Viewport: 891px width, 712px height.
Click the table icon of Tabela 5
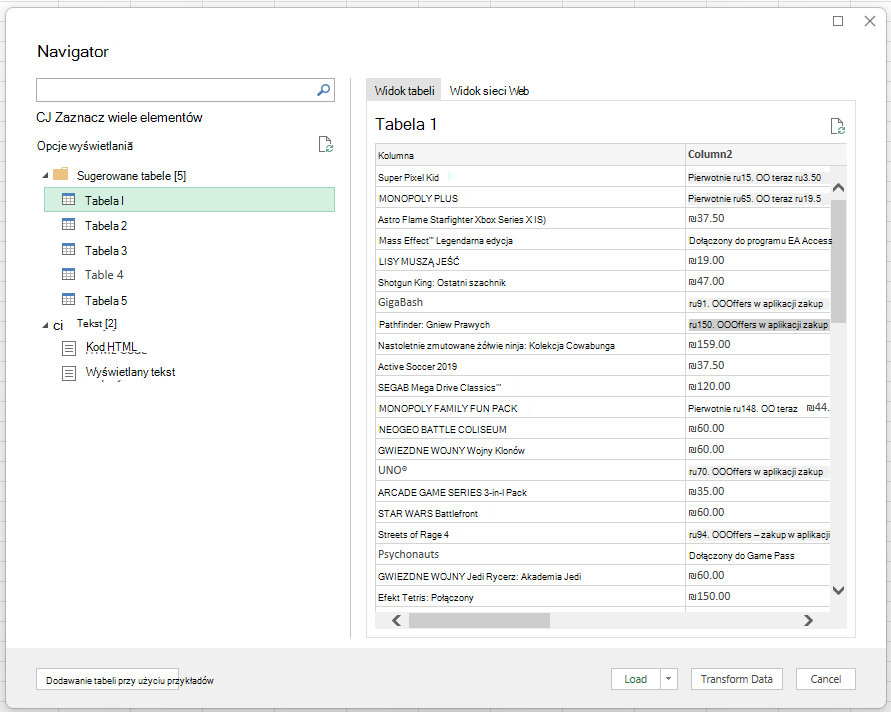coord(68,299)
